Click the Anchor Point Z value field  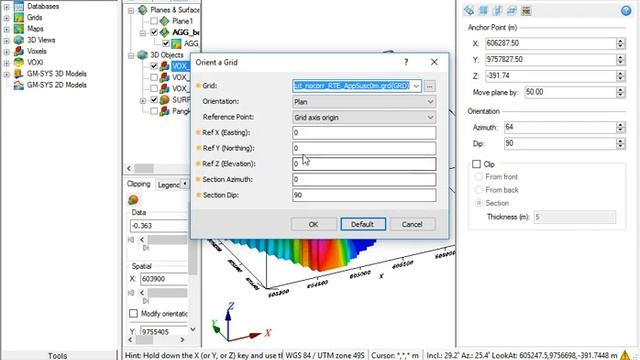click(551, 76)
